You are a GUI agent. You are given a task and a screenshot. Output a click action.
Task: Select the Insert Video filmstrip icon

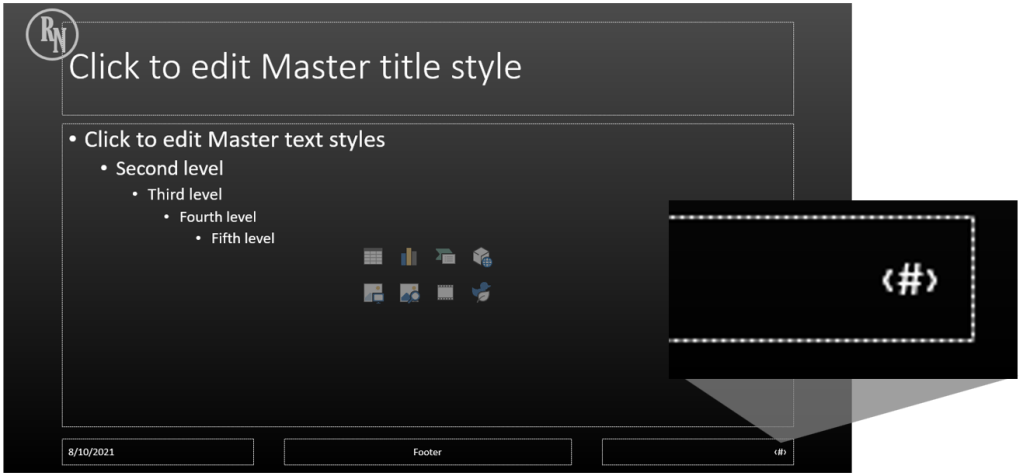(445, 293)
